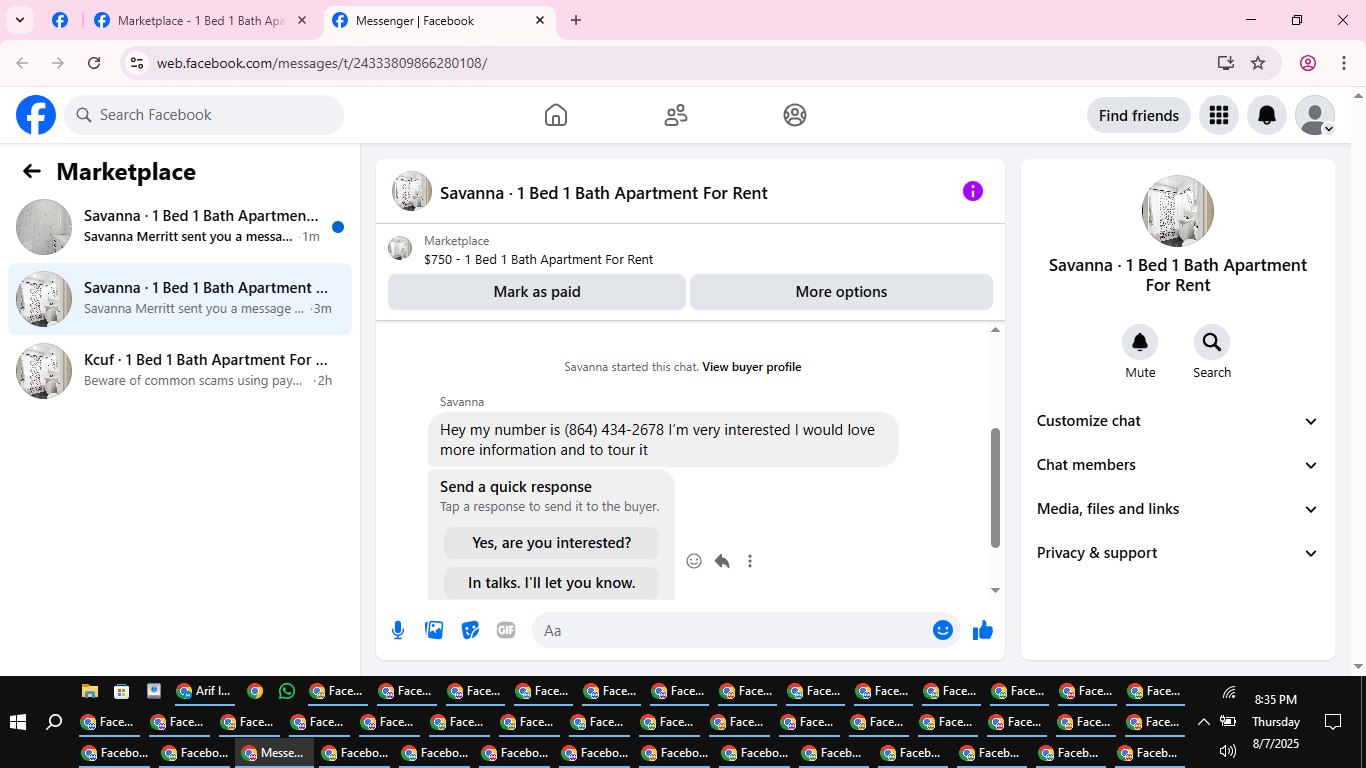Open the Friends icon in top navigation
Image resolution: width=1366 pixels, height=768 pixels.
point(676,115)
